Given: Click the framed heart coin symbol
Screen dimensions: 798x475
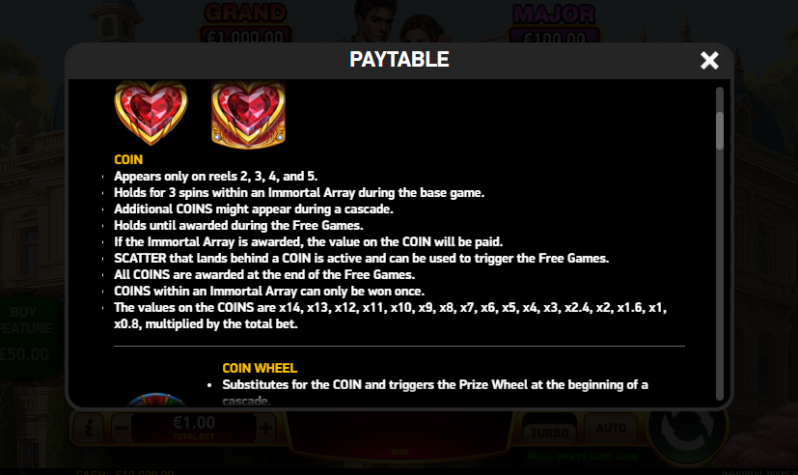Looking at the screenshot, I should tap(248, 115).
